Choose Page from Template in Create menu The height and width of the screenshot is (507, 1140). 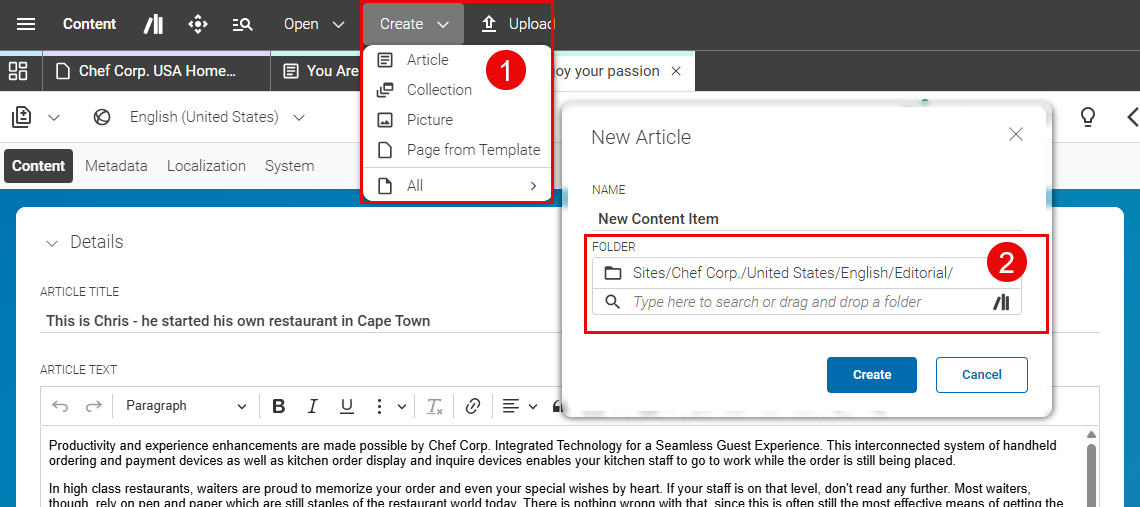pyautogui.click(x=458, y=150)
